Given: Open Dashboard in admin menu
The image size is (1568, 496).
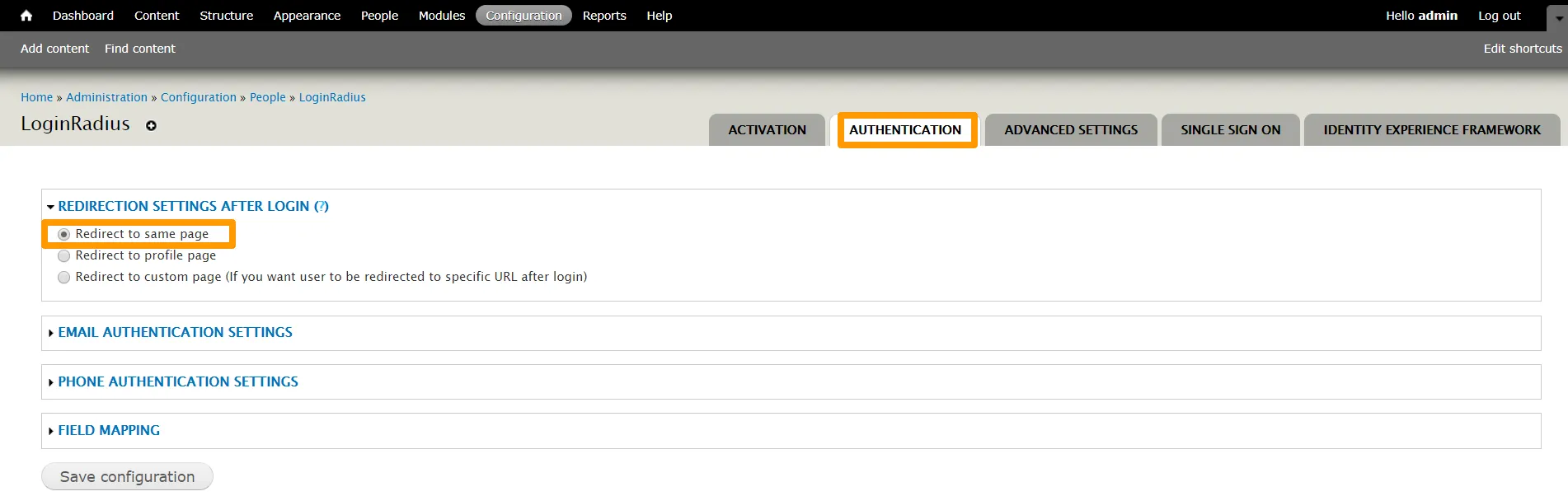Looking at the screenshot, I should click(x=83, y=16).
